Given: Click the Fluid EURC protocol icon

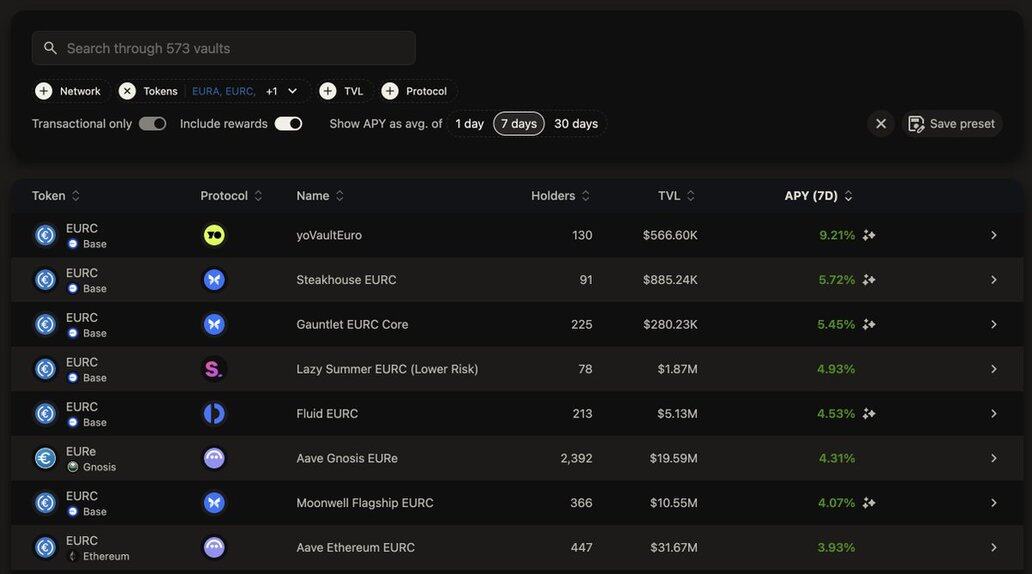Looking at the screenshot, I should click(x=214, y=413).
